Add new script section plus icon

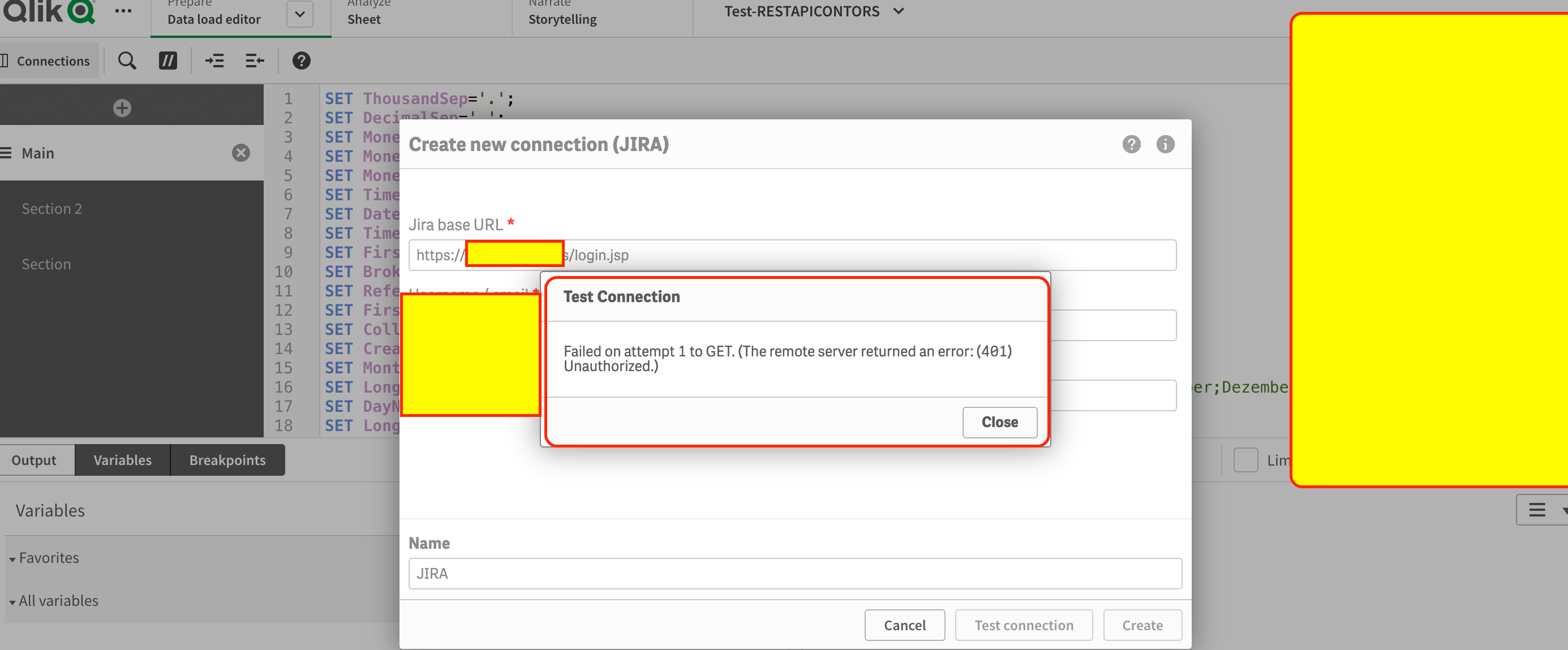(122, 109)
